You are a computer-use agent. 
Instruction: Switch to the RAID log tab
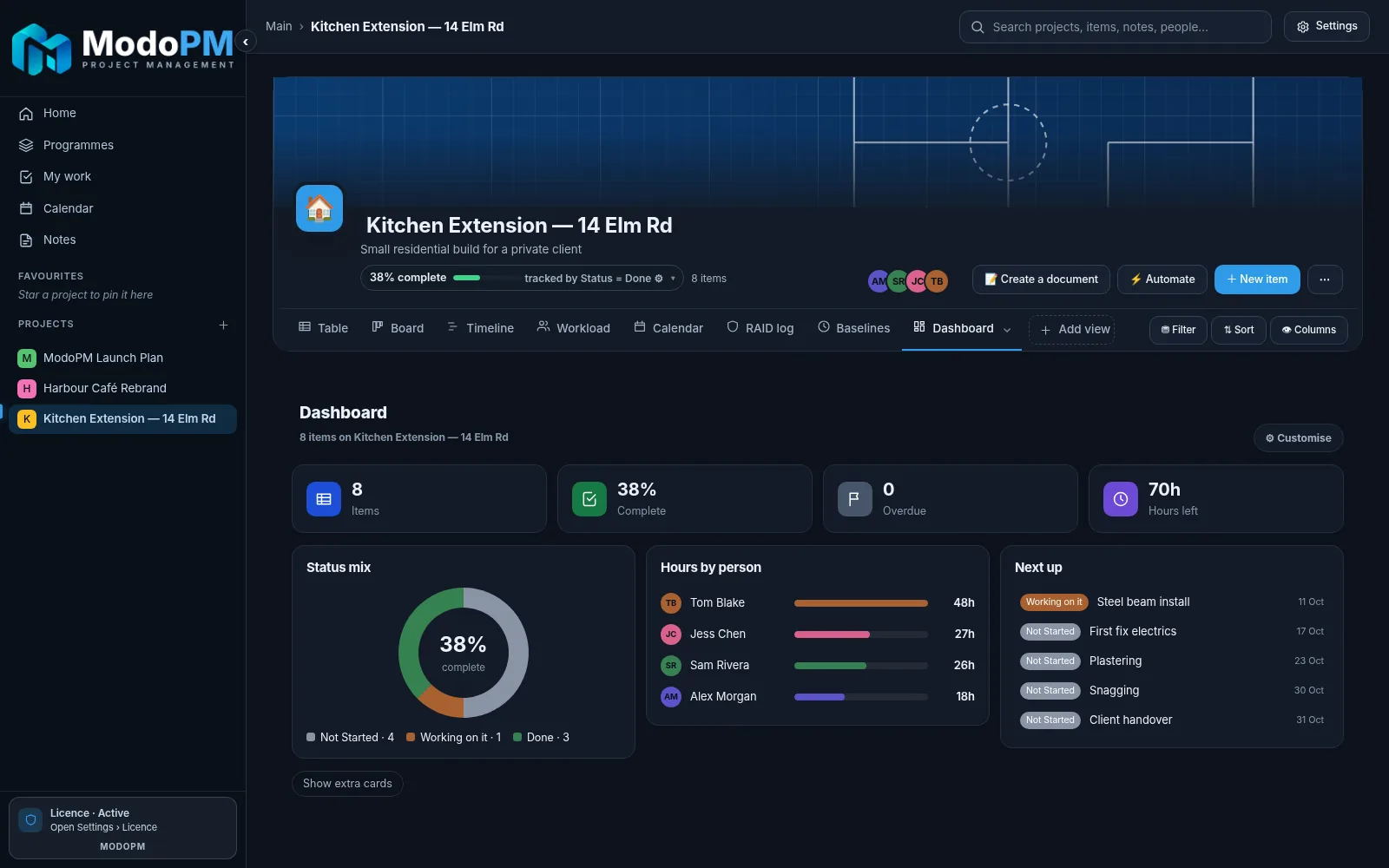(x=760, y=328)
